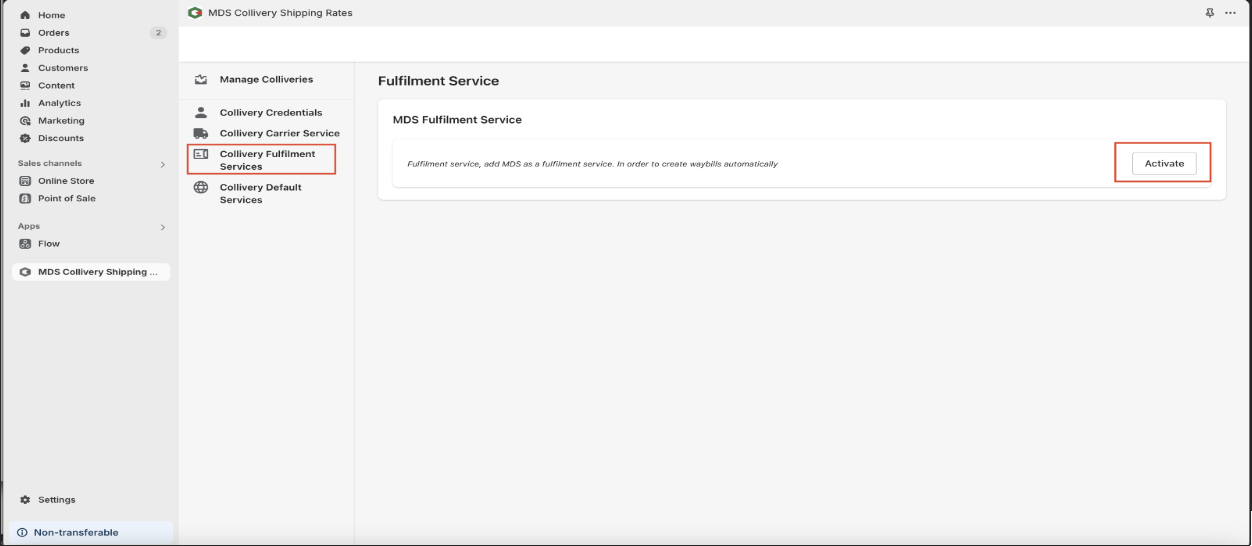Open the three-dot more options menu
1252x546 pixels.
click(1230, 13)
